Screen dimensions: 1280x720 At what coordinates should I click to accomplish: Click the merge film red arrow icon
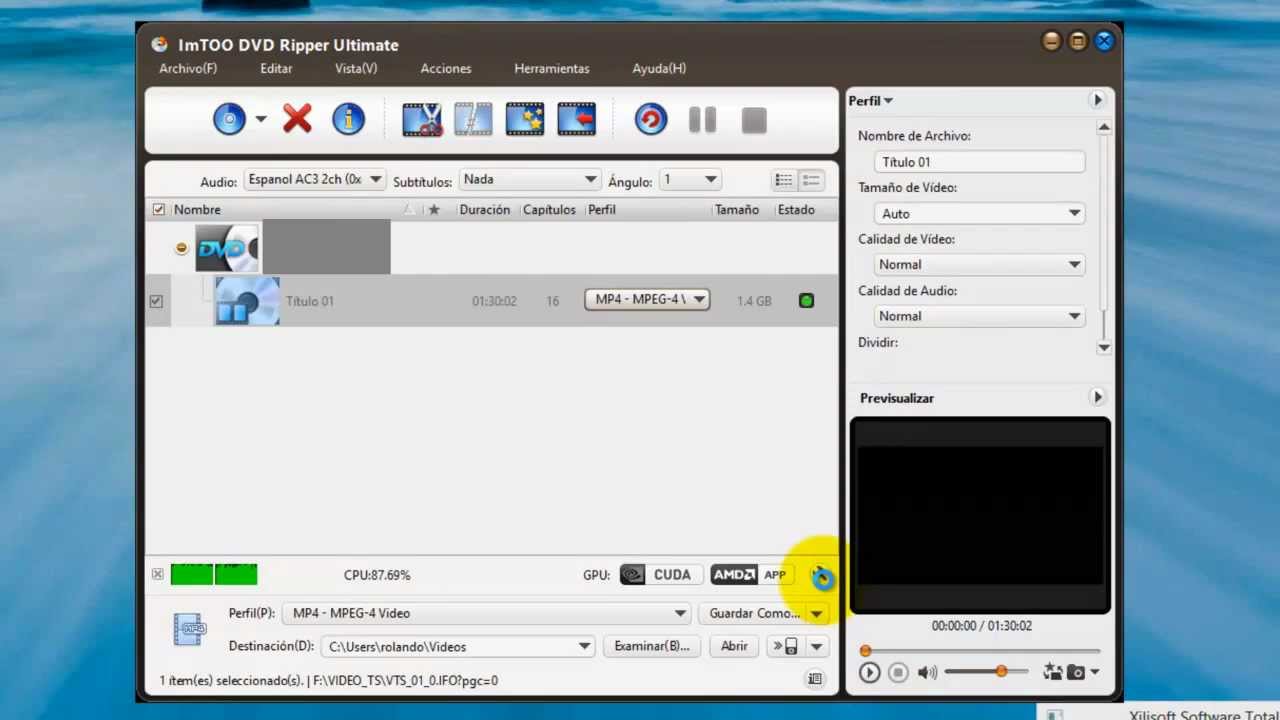(x=577, y=119)
